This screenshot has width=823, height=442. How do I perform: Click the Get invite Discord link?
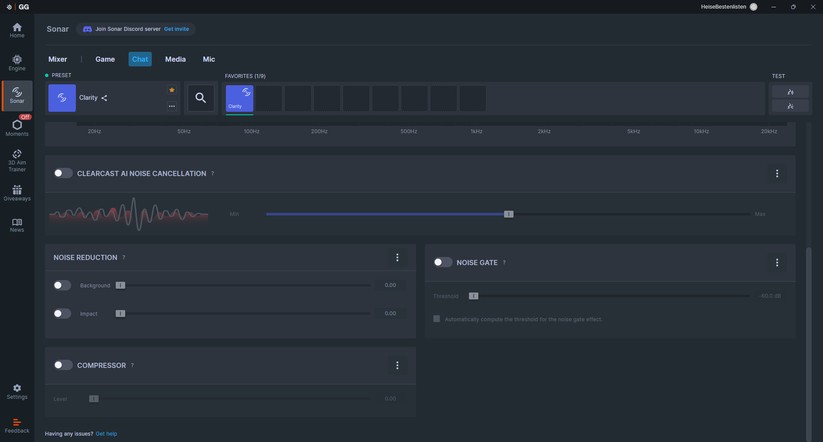click(x=176, y=29)
